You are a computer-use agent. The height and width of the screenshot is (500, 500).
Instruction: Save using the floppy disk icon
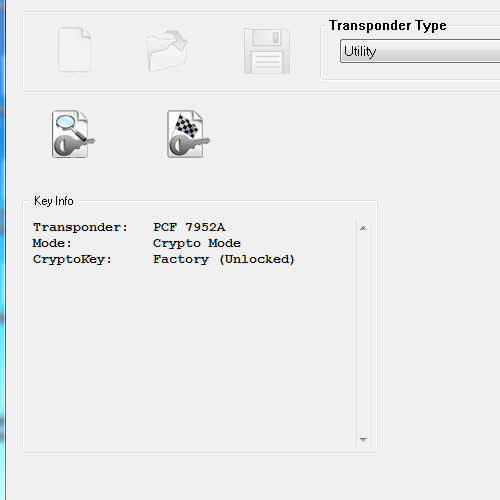(267, 51)
